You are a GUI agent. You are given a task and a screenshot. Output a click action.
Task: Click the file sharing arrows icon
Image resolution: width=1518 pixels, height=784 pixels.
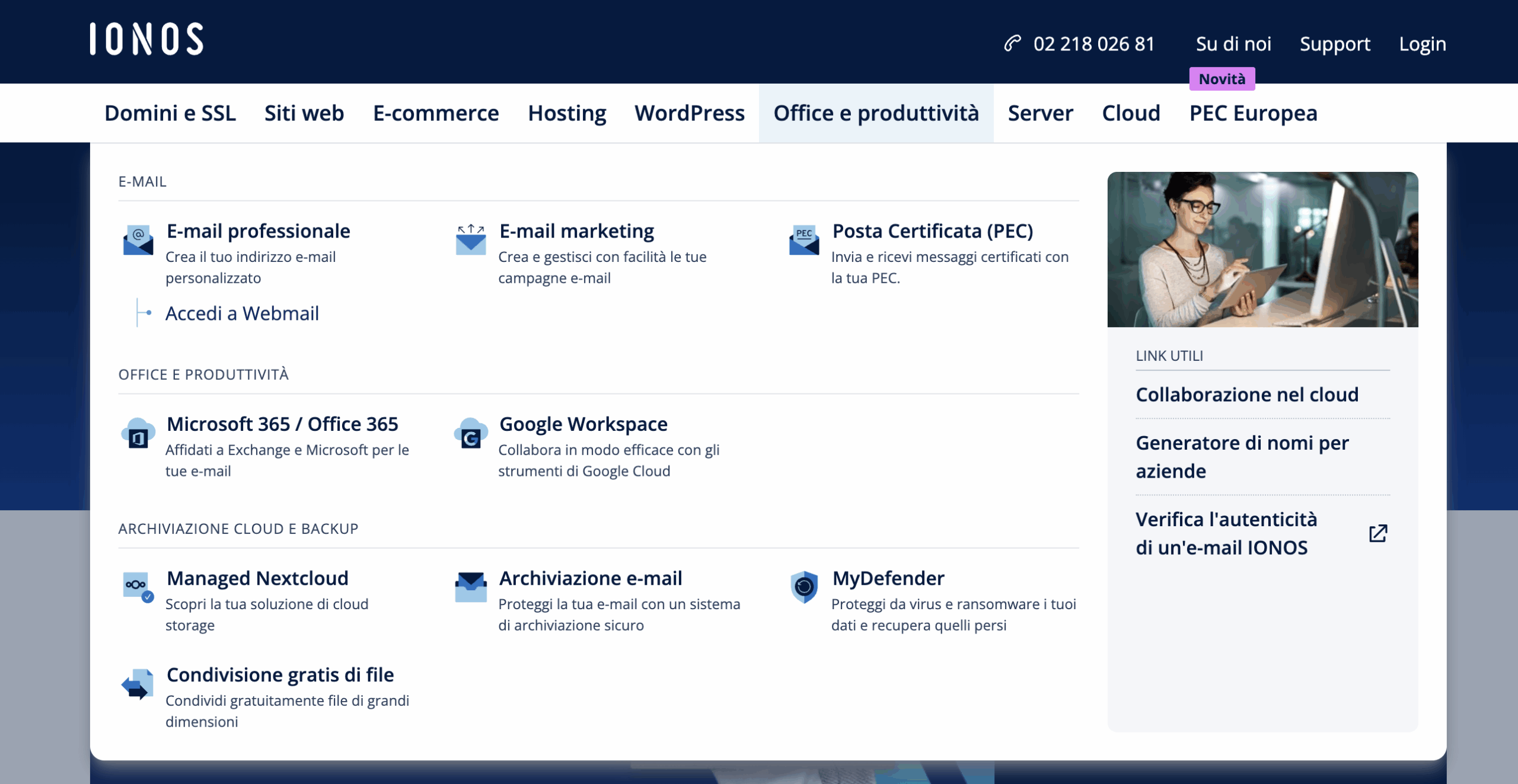138,684
